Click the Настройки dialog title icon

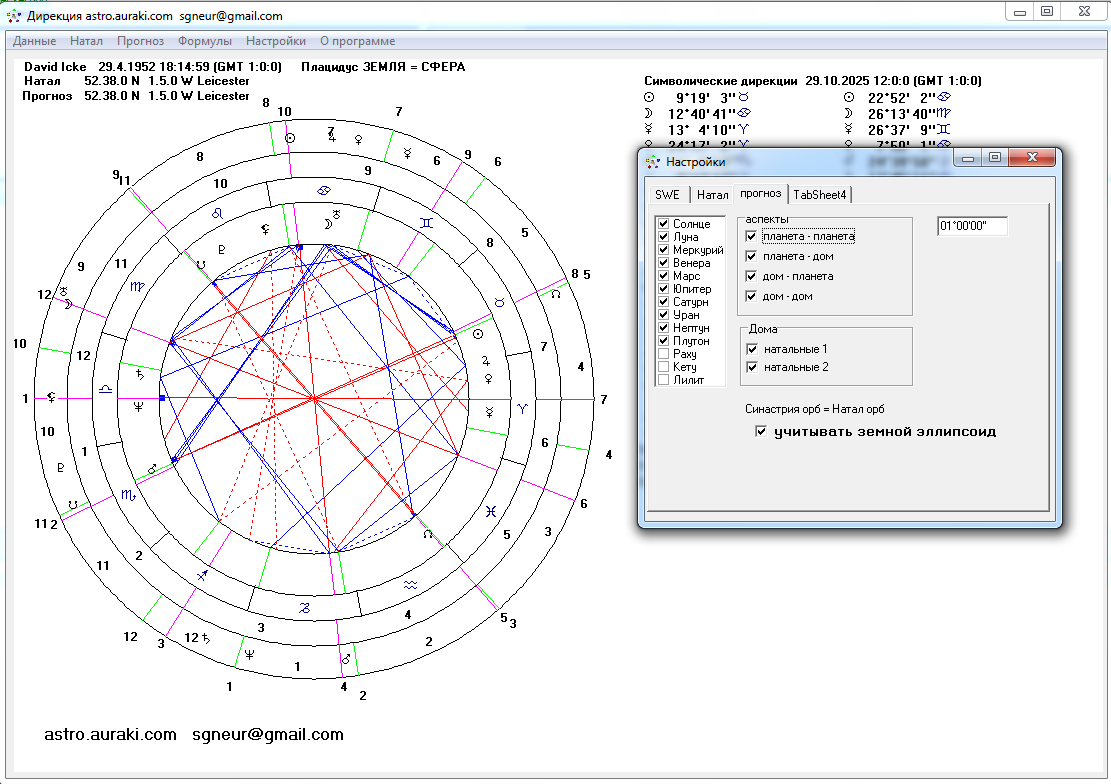[652, 161]
